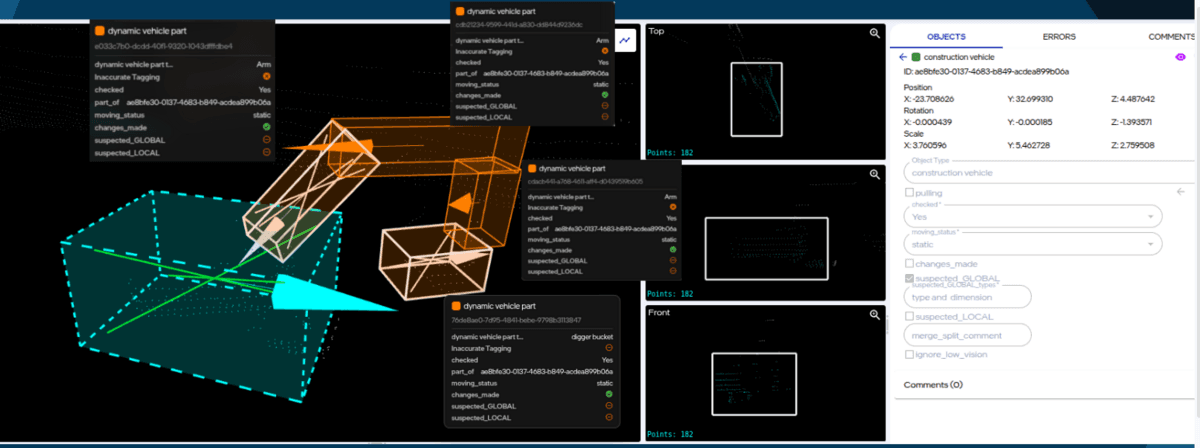Toggle the suspected_GLOBAL checkbox

[x=908, y=278]
